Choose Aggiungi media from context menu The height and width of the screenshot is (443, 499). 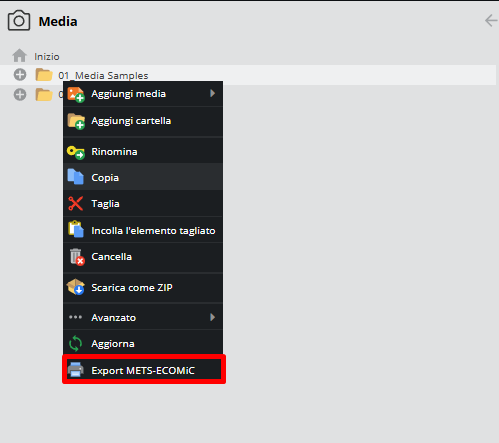tap(143, 94)
